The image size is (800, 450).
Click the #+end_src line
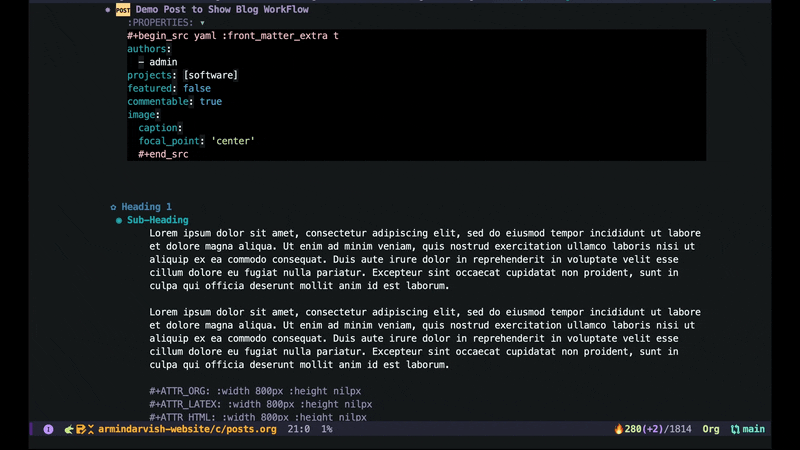coord(163,154)
